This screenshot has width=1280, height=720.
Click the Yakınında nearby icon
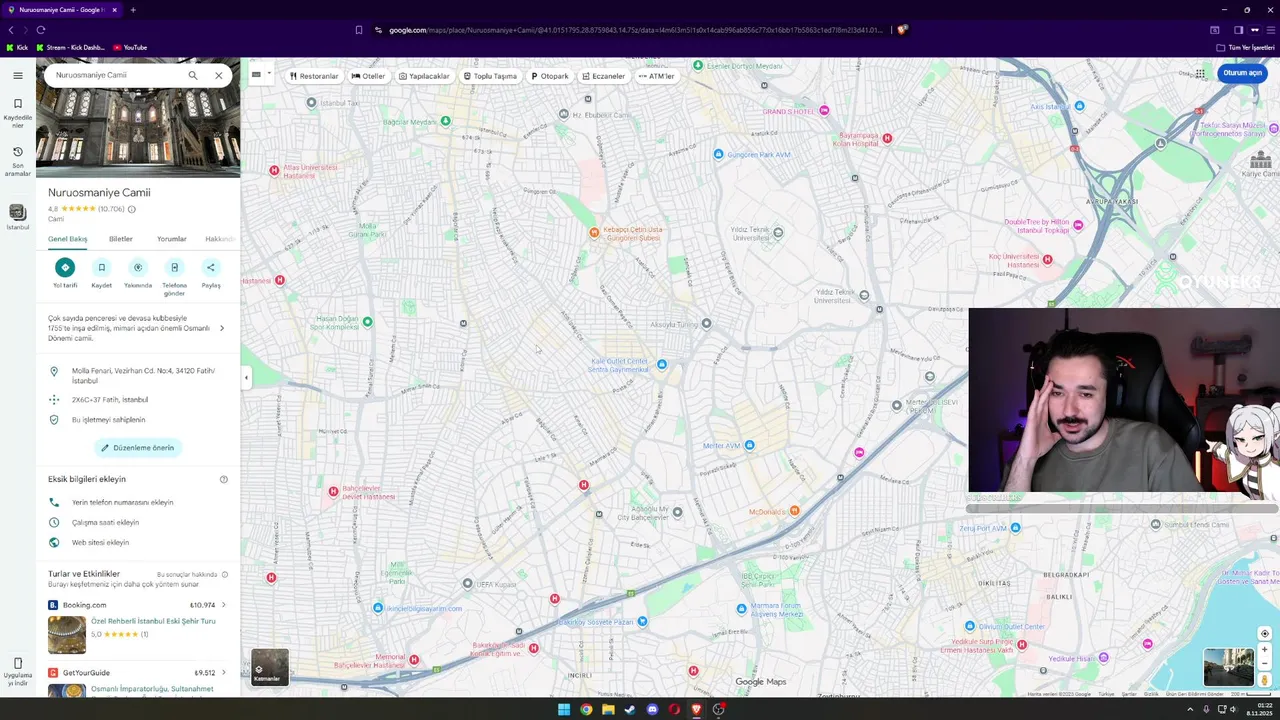click(x=138, y=267)
